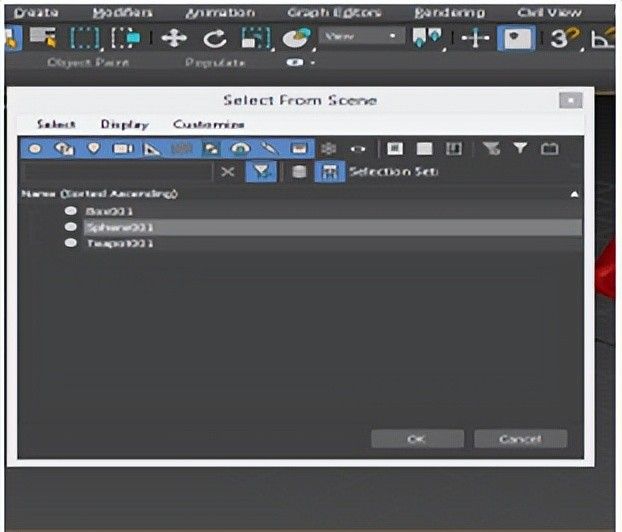This screenshot has width=622, height=532.
Task: Toggle Display Bones filter
Action: coord(269,149)
